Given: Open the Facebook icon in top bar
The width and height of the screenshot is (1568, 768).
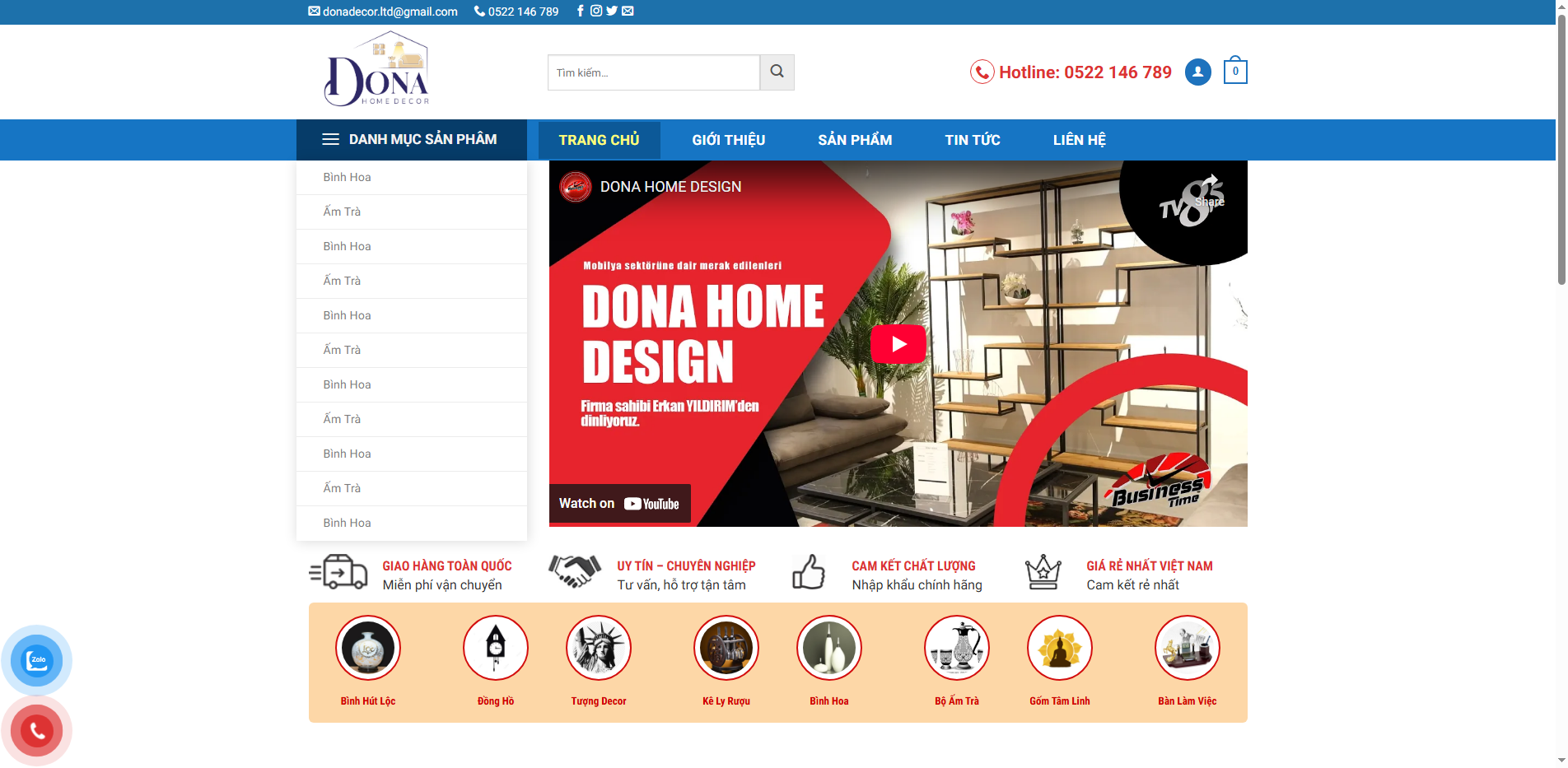Looking at the screenshot, I should pyautogui.click(x=581, y=11).
